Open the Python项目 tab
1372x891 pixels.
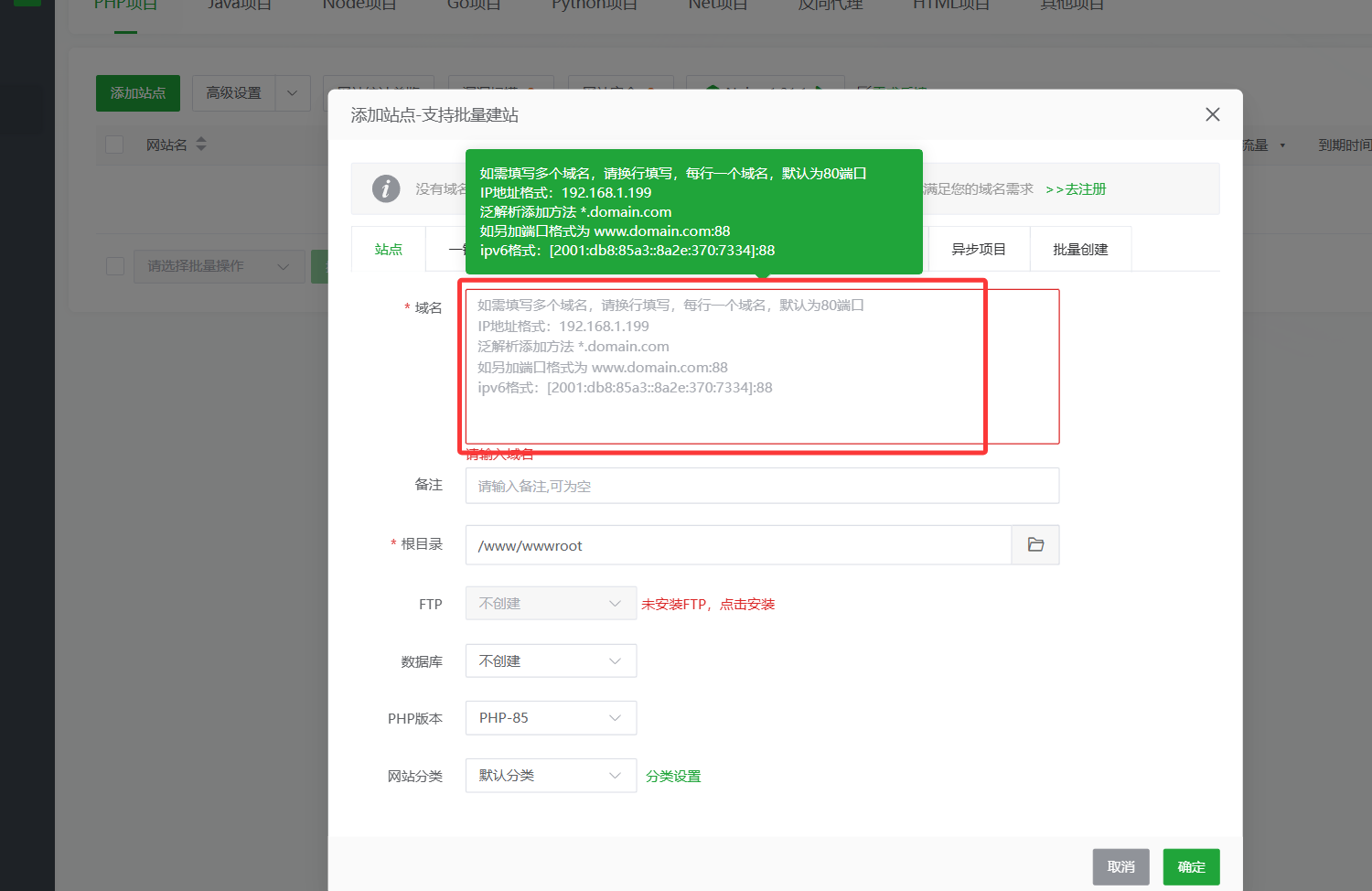(x=595, y=5)
